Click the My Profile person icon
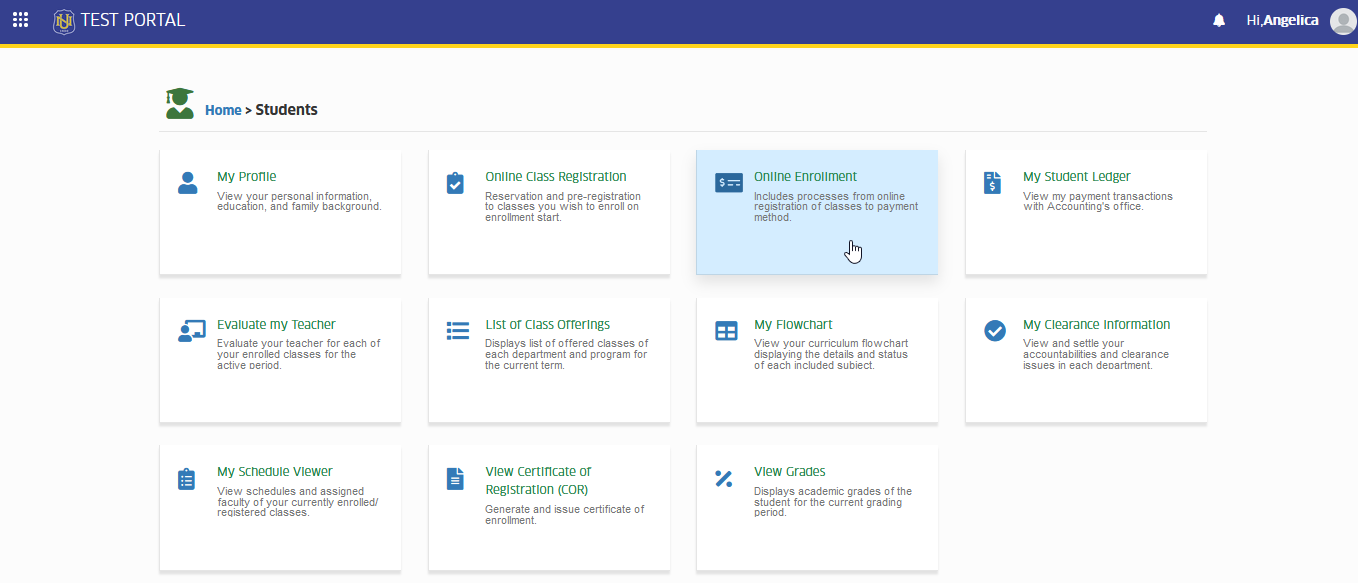 (188, 183)
